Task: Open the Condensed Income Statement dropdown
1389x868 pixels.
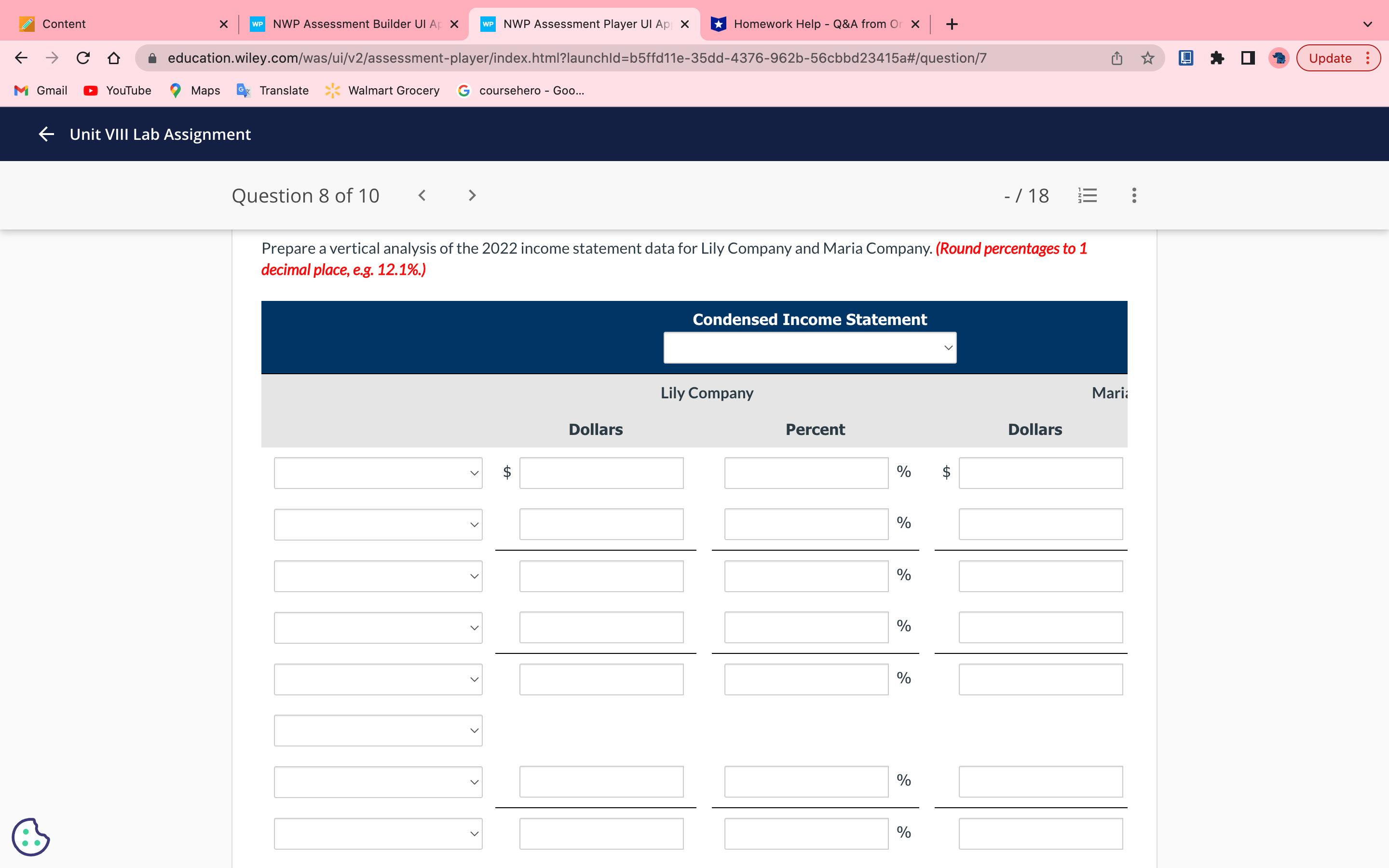Action: [809, 347]
